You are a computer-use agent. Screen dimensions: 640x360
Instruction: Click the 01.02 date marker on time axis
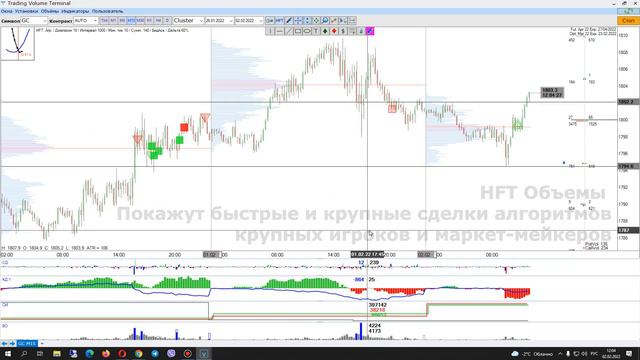211,255
